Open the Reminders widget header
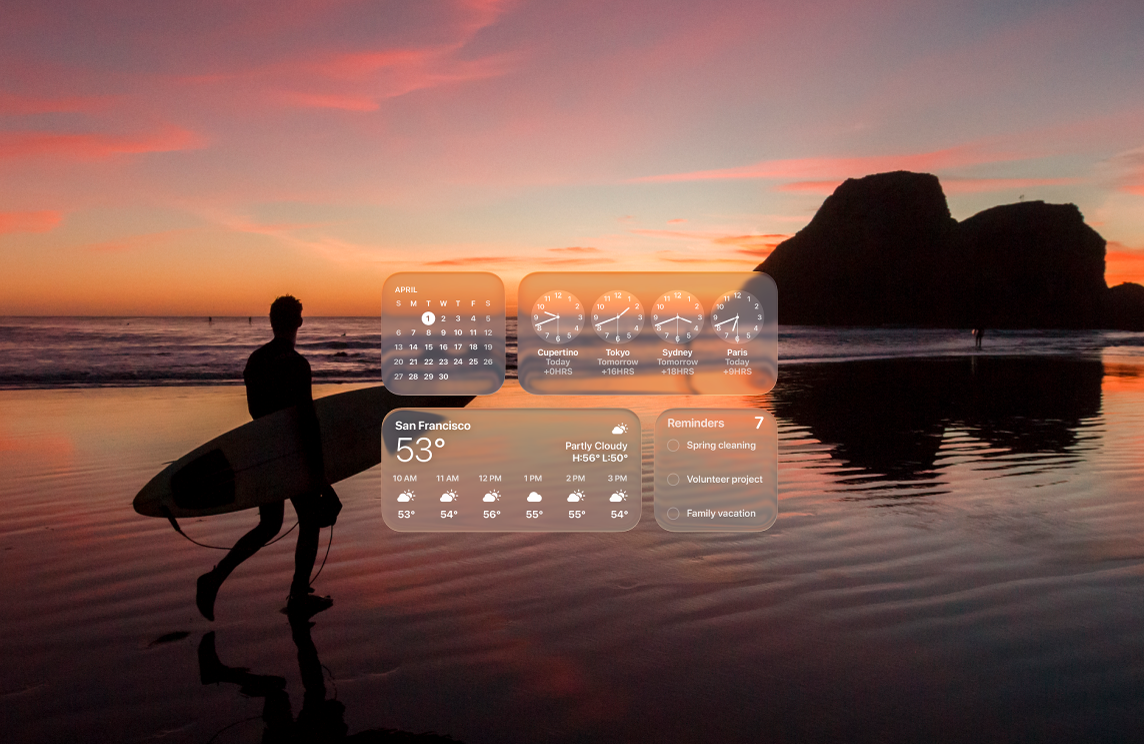Image resolution: width=1144 pixels, height=746 pixels. [x=696, y=422]
